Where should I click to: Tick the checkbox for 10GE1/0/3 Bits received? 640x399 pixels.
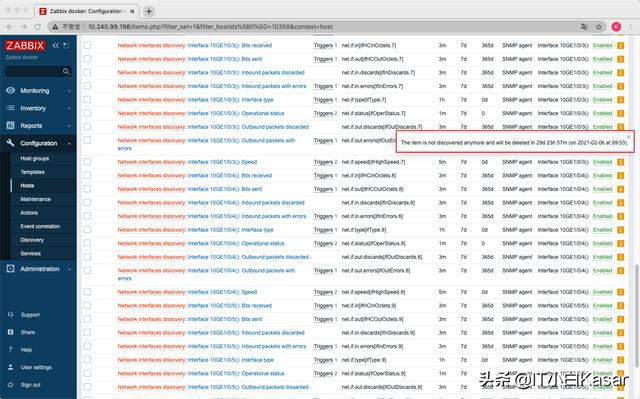[87, 45]
